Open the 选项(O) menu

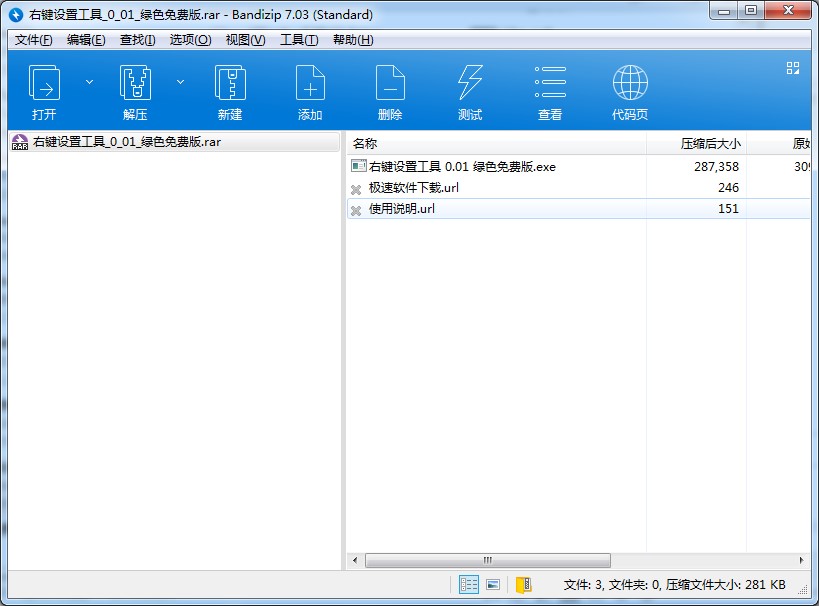tap(190, 40)
